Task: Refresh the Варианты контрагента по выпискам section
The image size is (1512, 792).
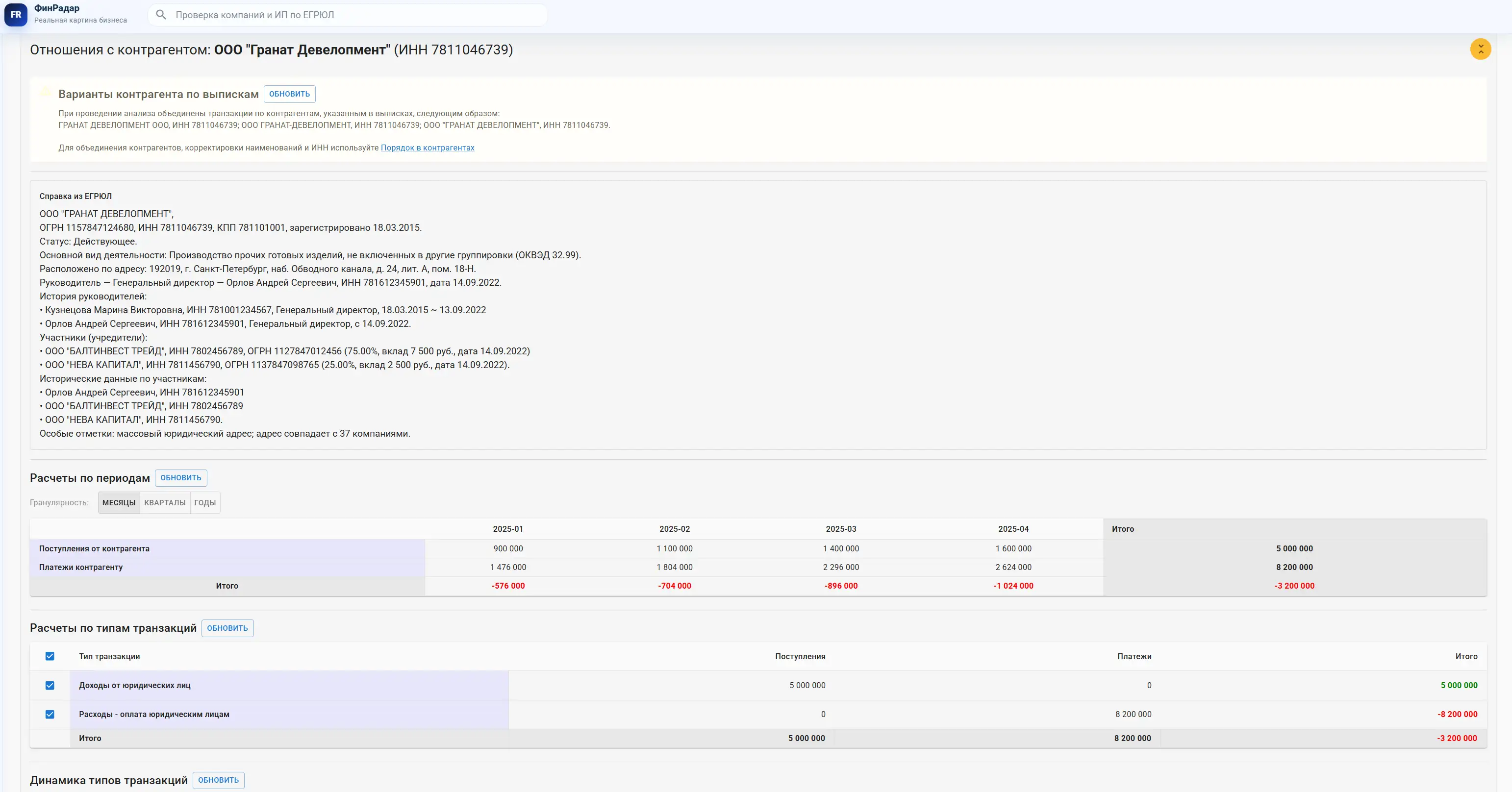Action: tap(289, 94)
